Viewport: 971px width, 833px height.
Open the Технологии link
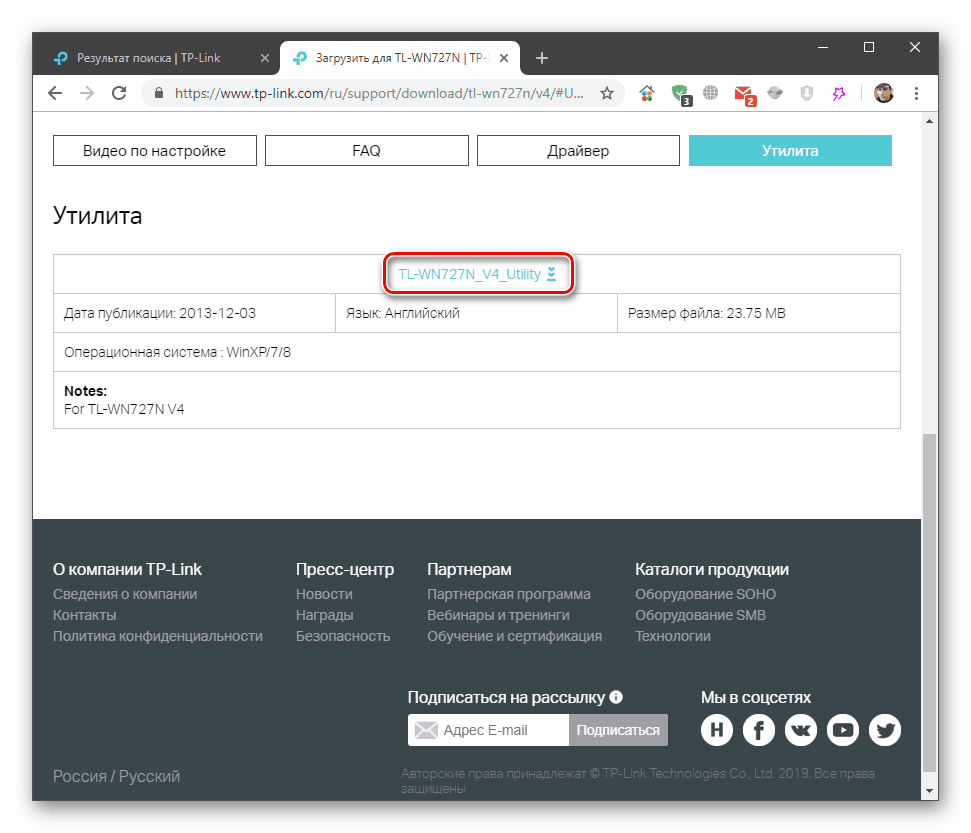coord(673,637)
